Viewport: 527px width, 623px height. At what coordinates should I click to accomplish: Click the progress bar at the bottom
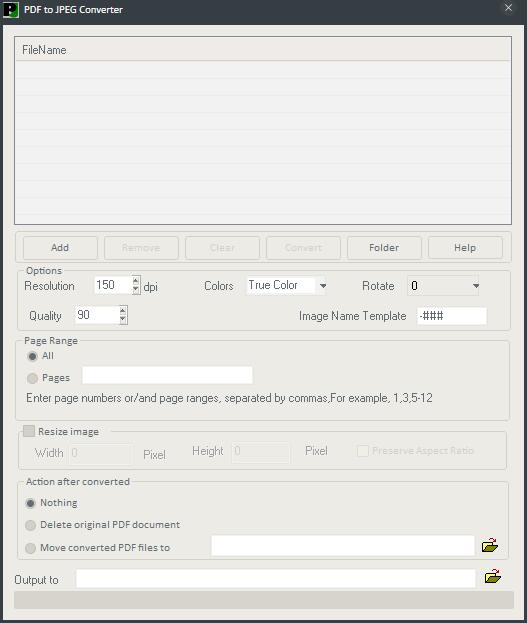tap(264, 600)
